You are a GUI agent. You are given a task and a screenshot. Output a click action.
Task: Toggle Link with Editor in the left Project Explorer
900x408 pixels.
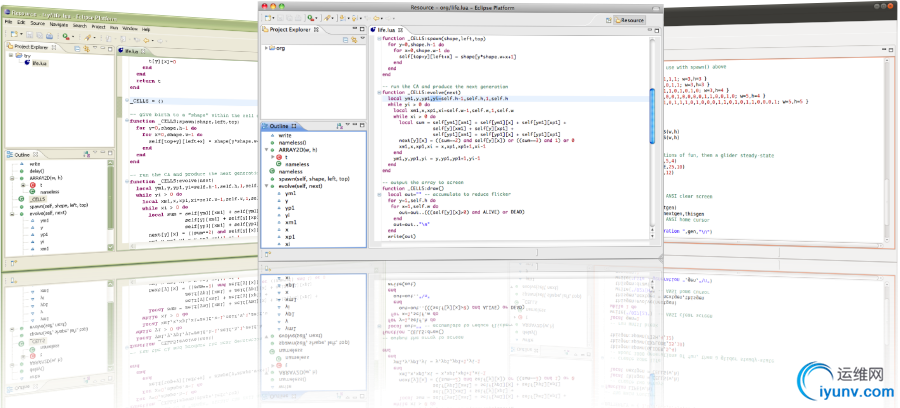87,49
